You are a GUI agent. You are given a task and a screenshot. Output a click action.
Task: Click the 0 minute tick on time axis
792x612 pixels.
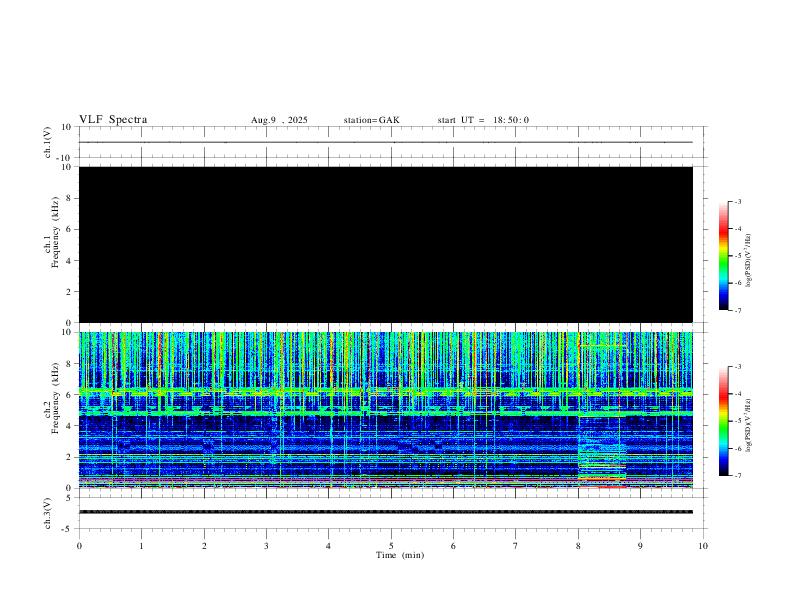click(79, 544)
